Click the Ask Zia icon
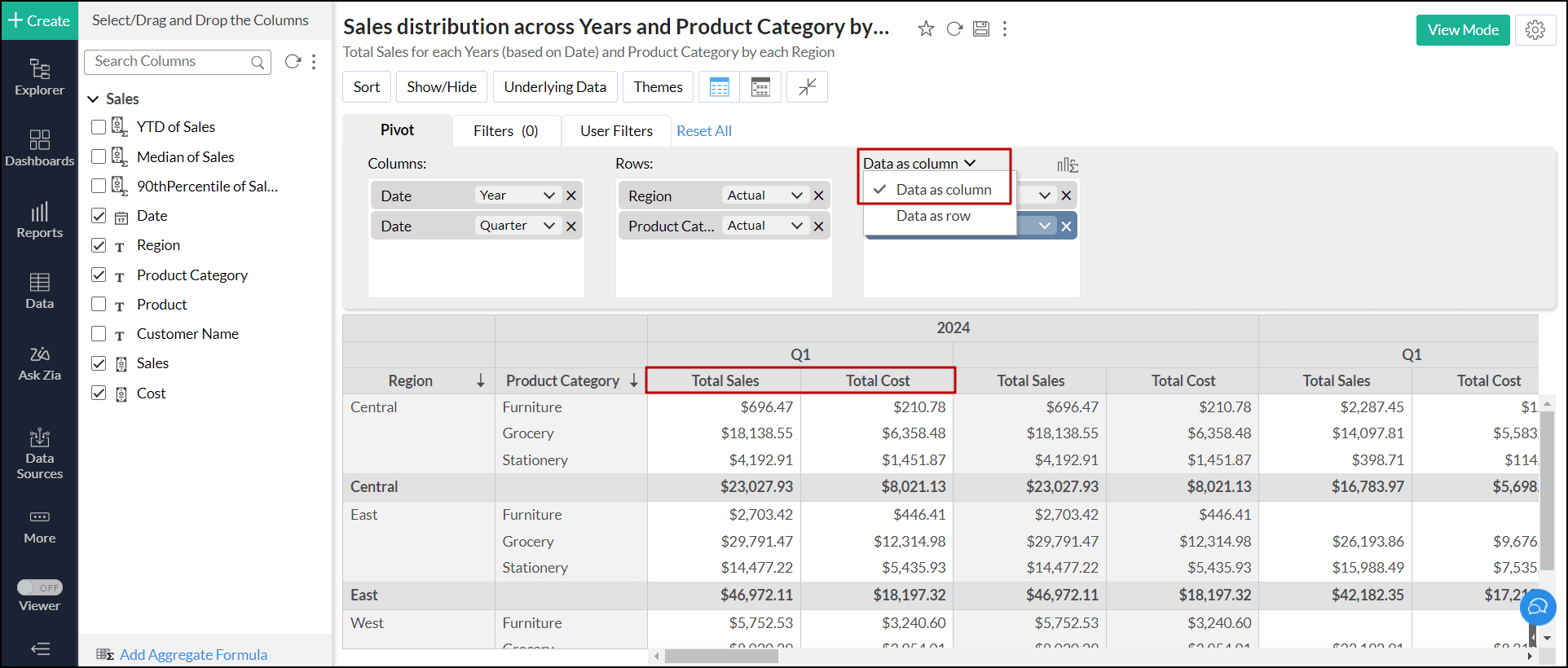This screenshot has height=668, width=1568. 39,363
